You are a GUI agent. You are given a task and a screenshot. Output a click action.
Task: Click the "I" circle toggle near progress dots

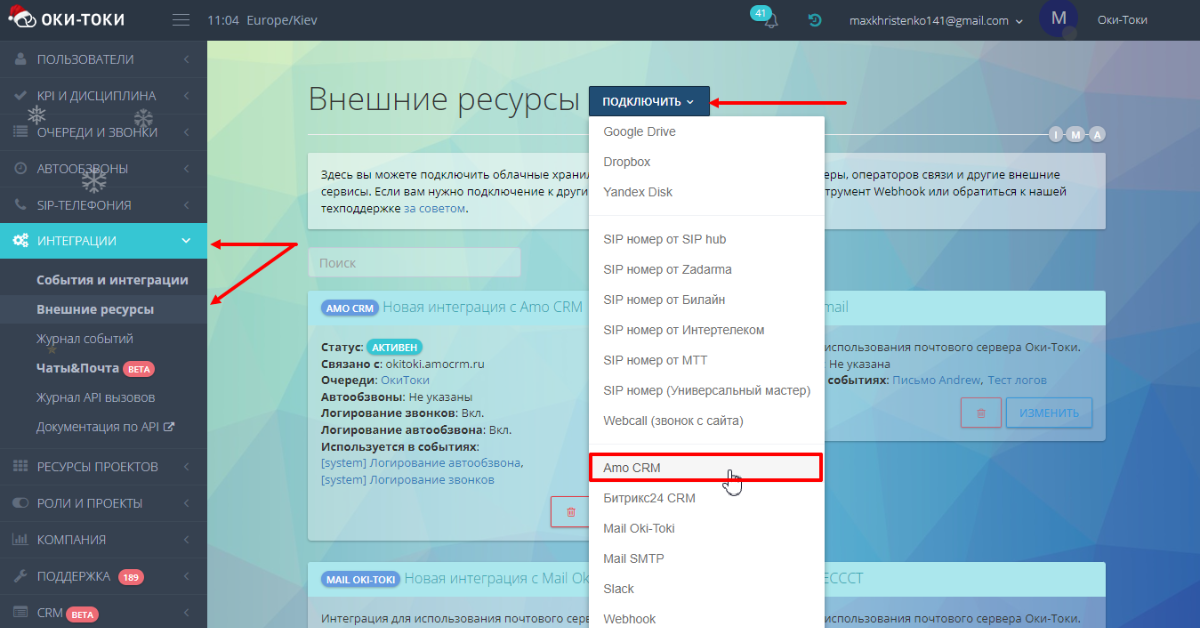1056,133
